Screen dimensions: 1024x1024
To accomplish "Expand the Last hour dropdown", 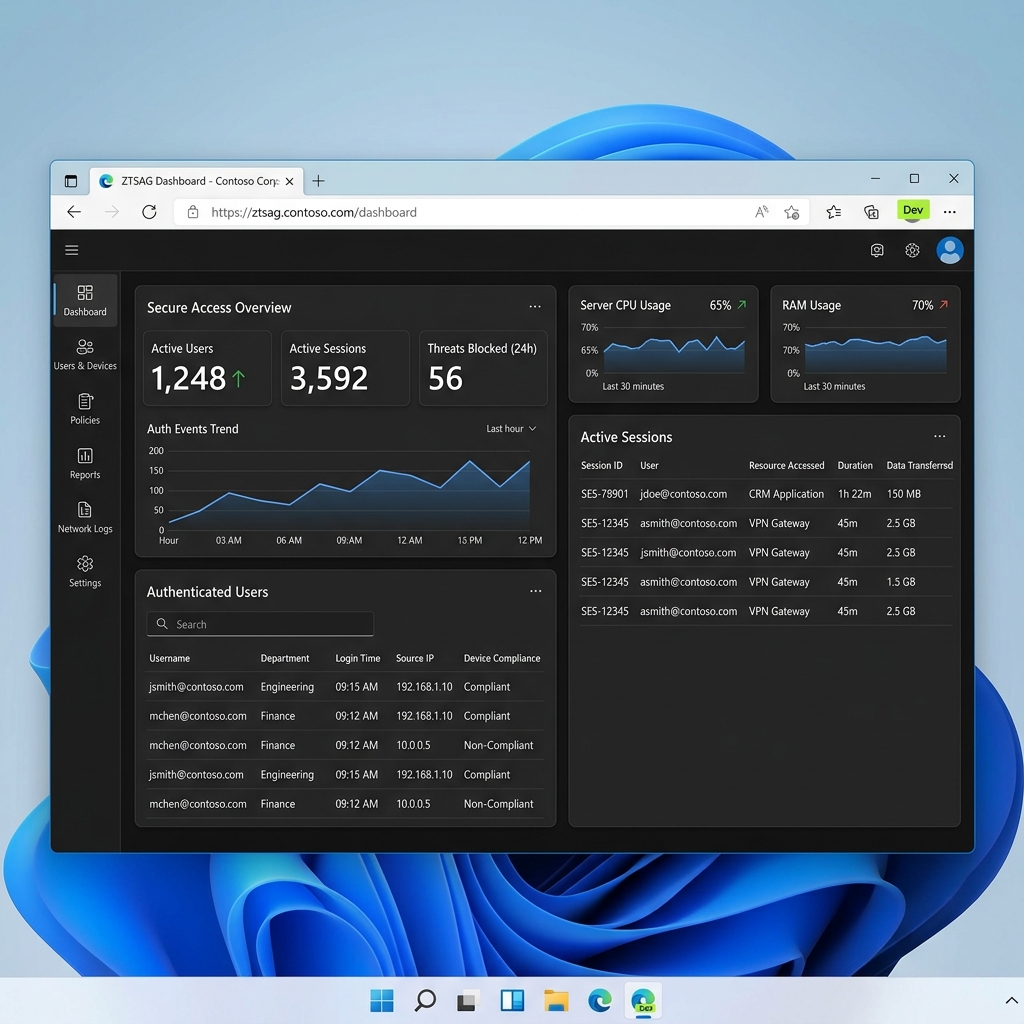I will (x=511, y=428).
